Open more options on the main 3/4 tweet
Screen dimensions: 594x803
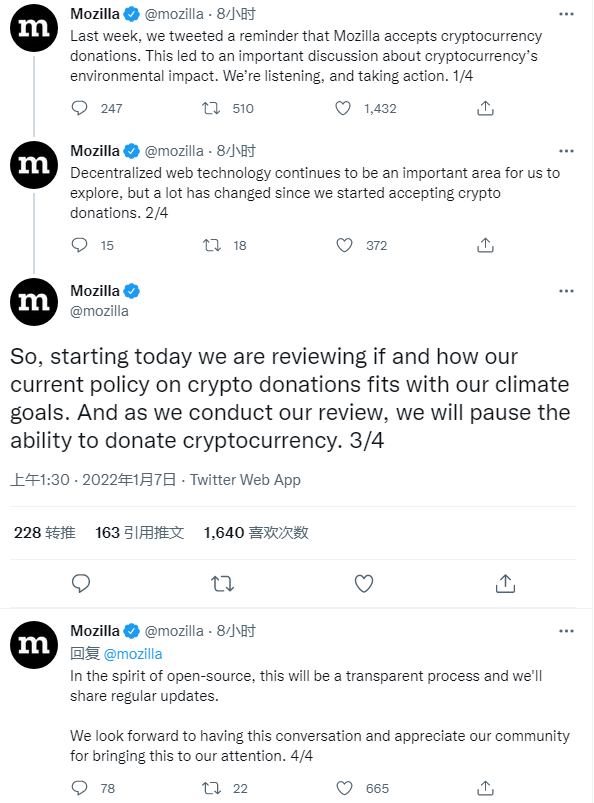pyautogui.click(x=566, y=291)
